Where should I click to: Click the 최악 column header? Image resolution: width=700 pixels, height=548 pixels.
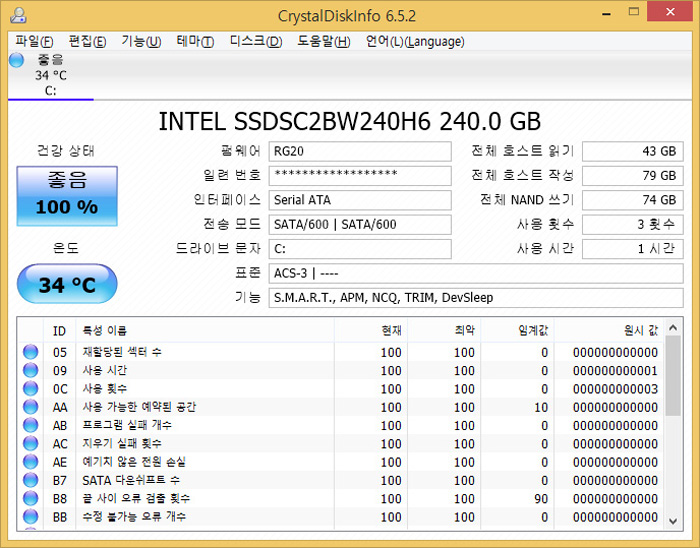444,331
